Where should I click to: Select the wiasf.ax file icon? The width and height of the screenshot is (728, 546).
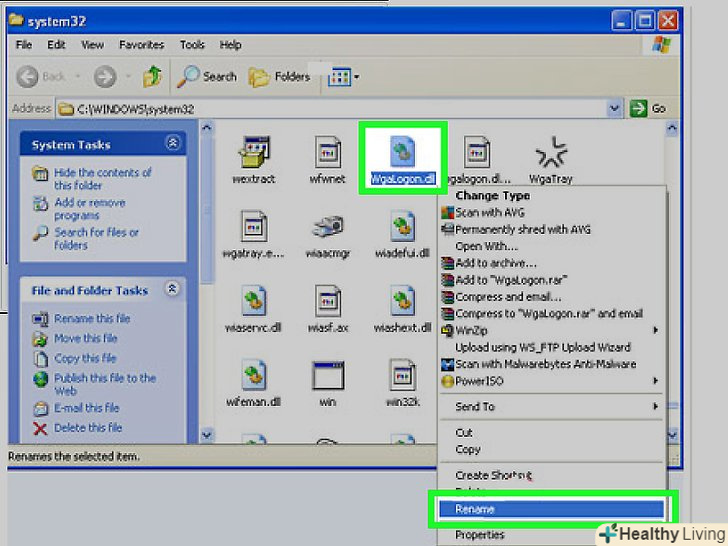pos(328,301)
